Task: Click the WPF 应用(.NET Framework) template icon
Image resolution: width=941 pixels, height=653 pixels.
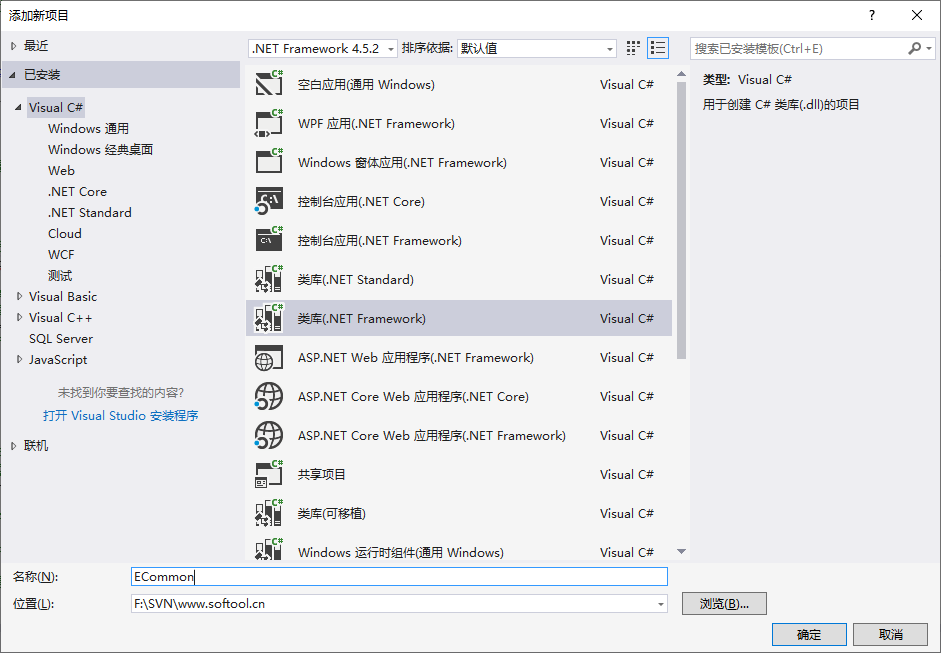Action: click(x=269, y=123)
